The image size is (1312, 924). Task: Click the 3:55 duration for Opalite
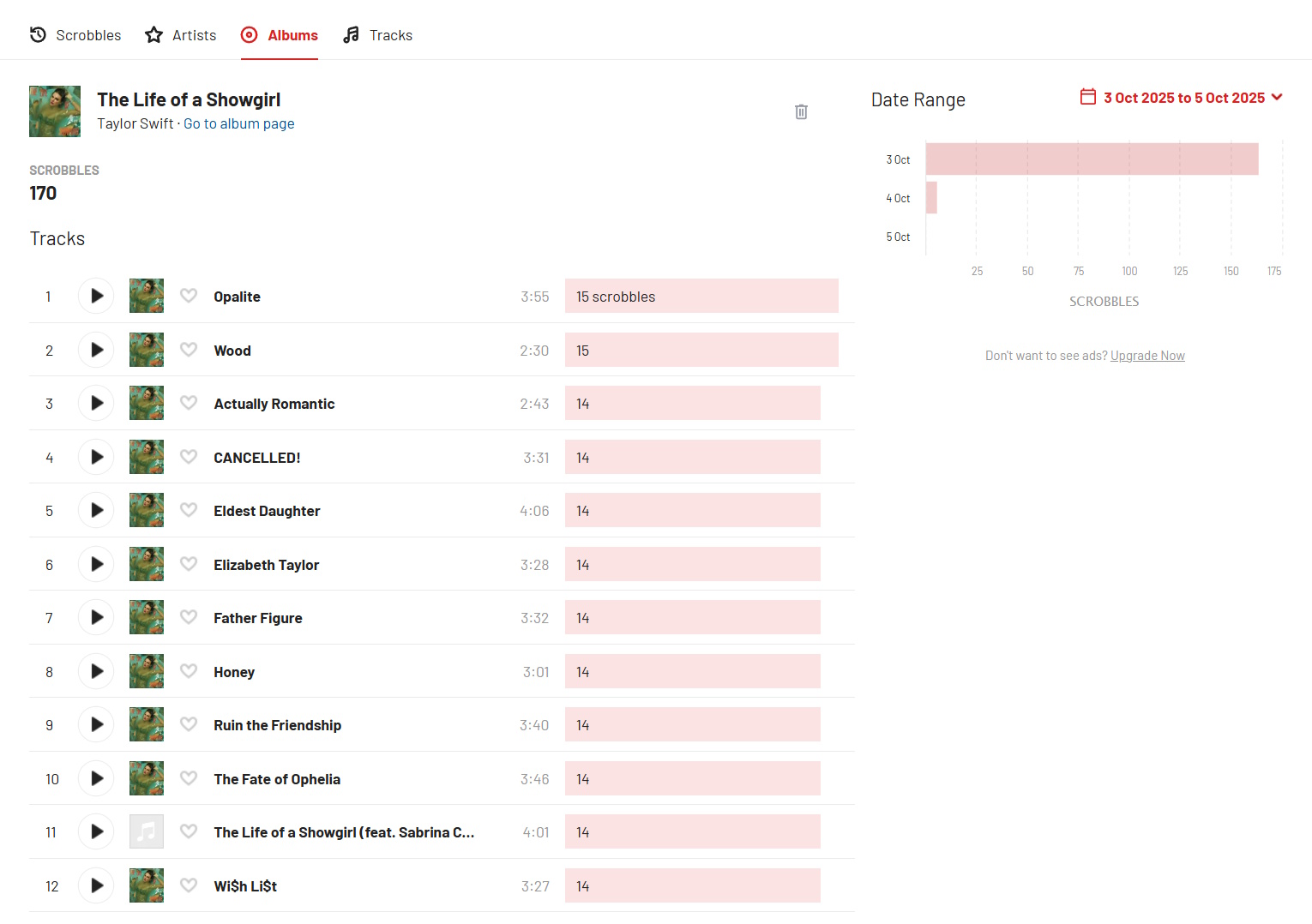pyautogui.click(x=535, y=297)
